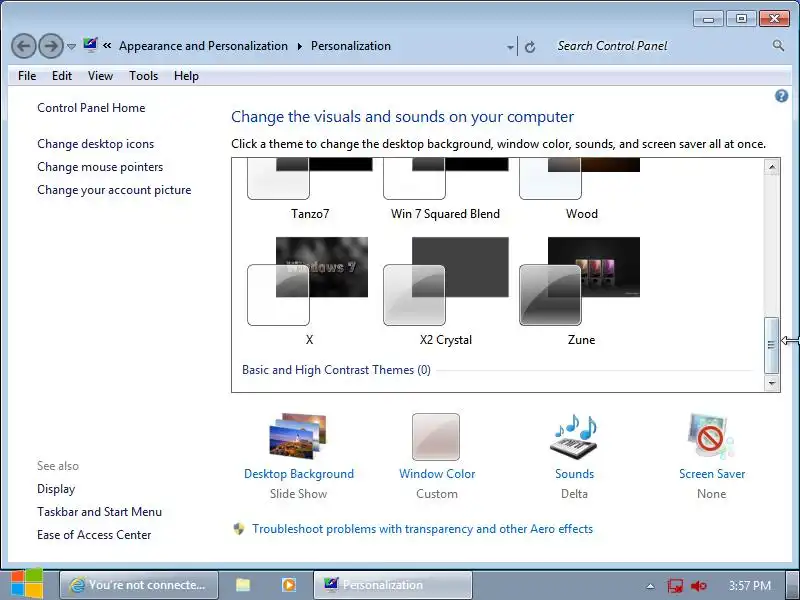Click the Screen Saver link
The width and height of the screenshot is (800, 600).
(712, 474)
